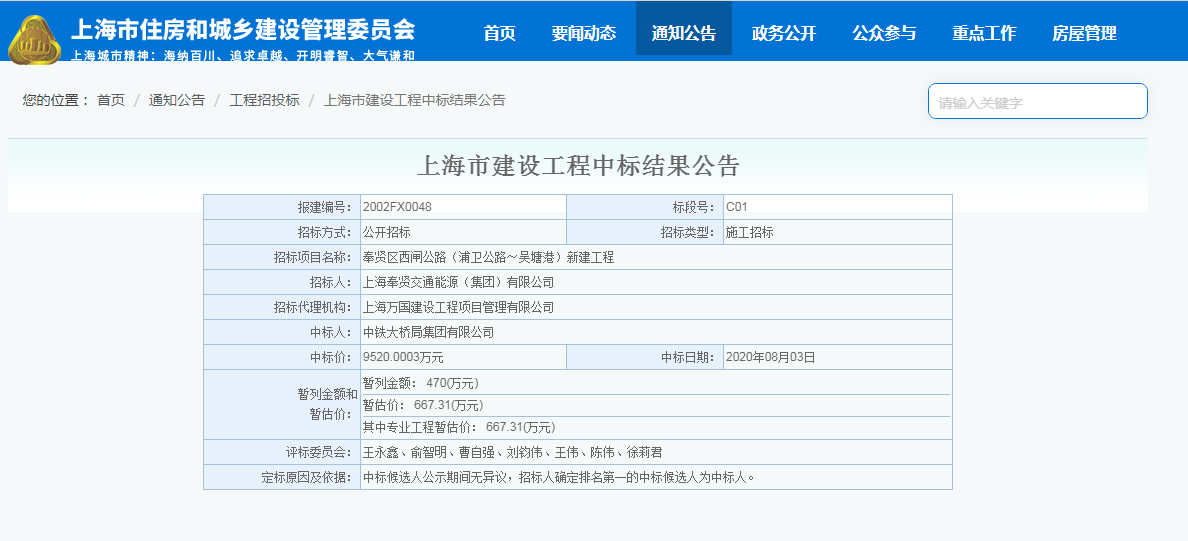Image resolution: width=1188 pixels, height=541 pixels.
Task: Open the 政务公开 navigation item
Action: pyautogui.click(x=784, y=33)
